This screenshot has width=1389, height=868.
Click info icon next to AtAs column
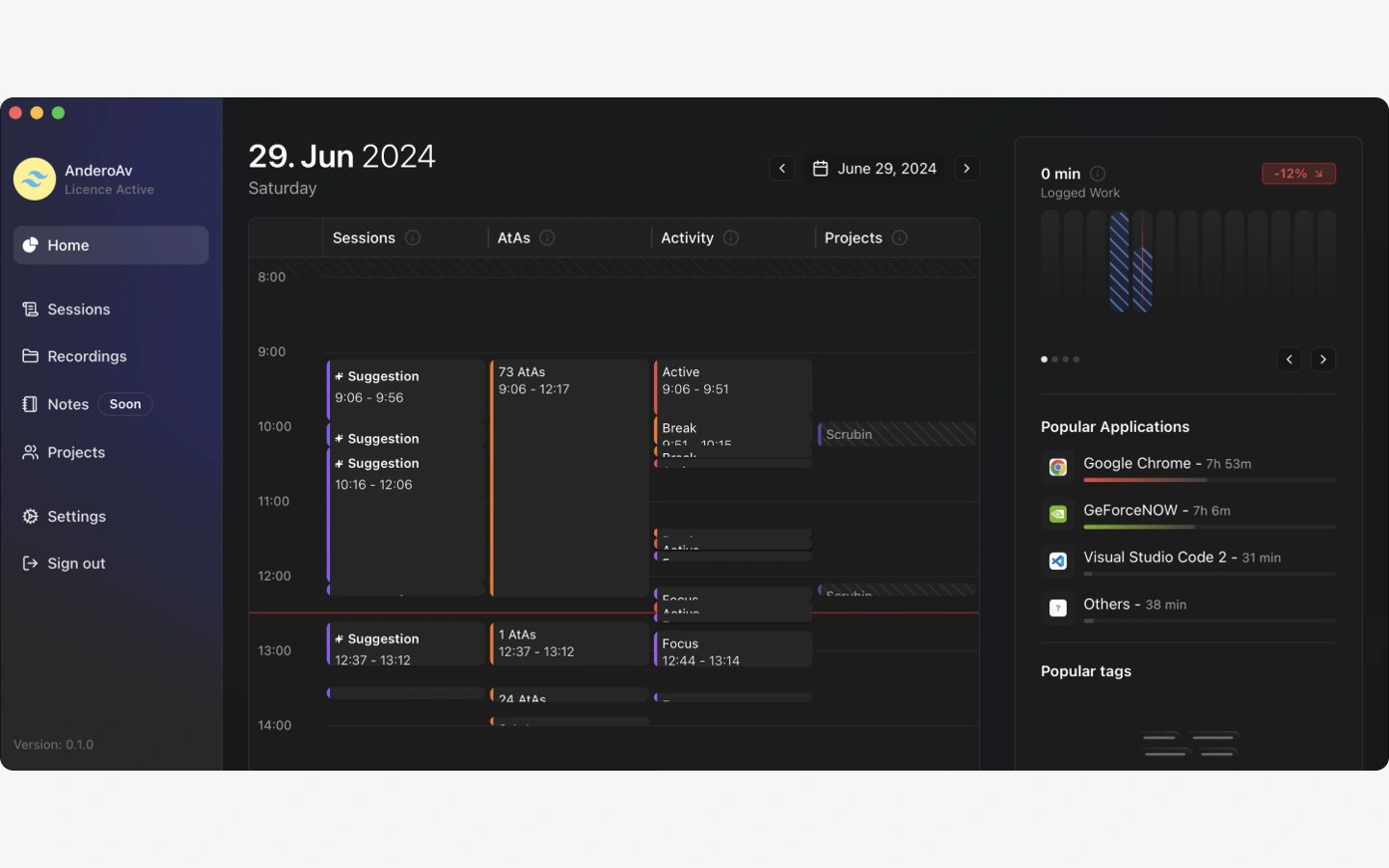[547, 238]
